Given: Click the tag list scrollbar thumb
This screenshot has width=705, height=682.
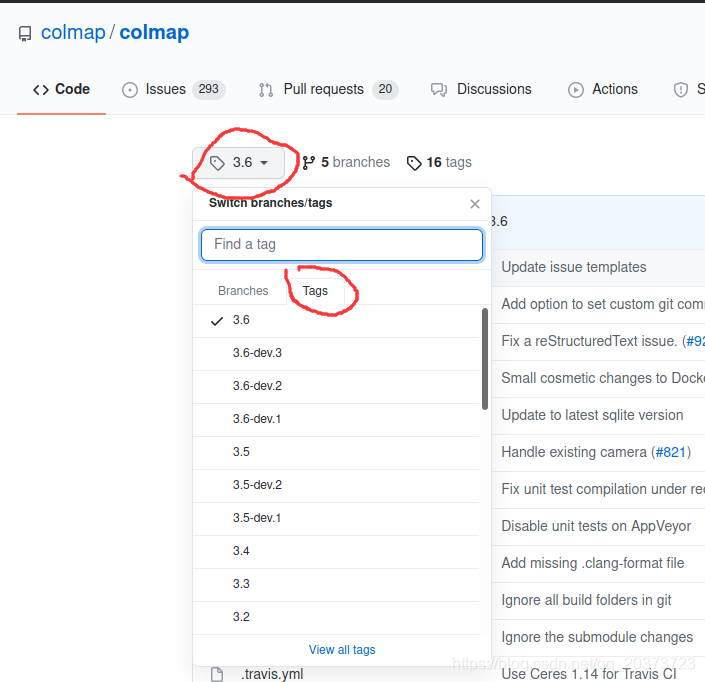Looking at the screenshot, I should tap(485, 359).
